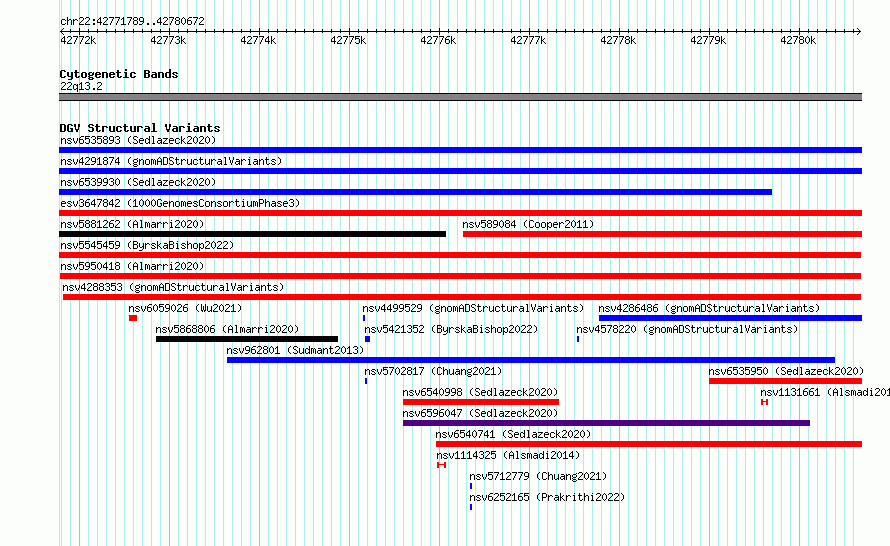This screenshot has width=890, height=546.
Task: Open nsv6596047 (Sedlazeck2020) label
Action: click(480, 413)
